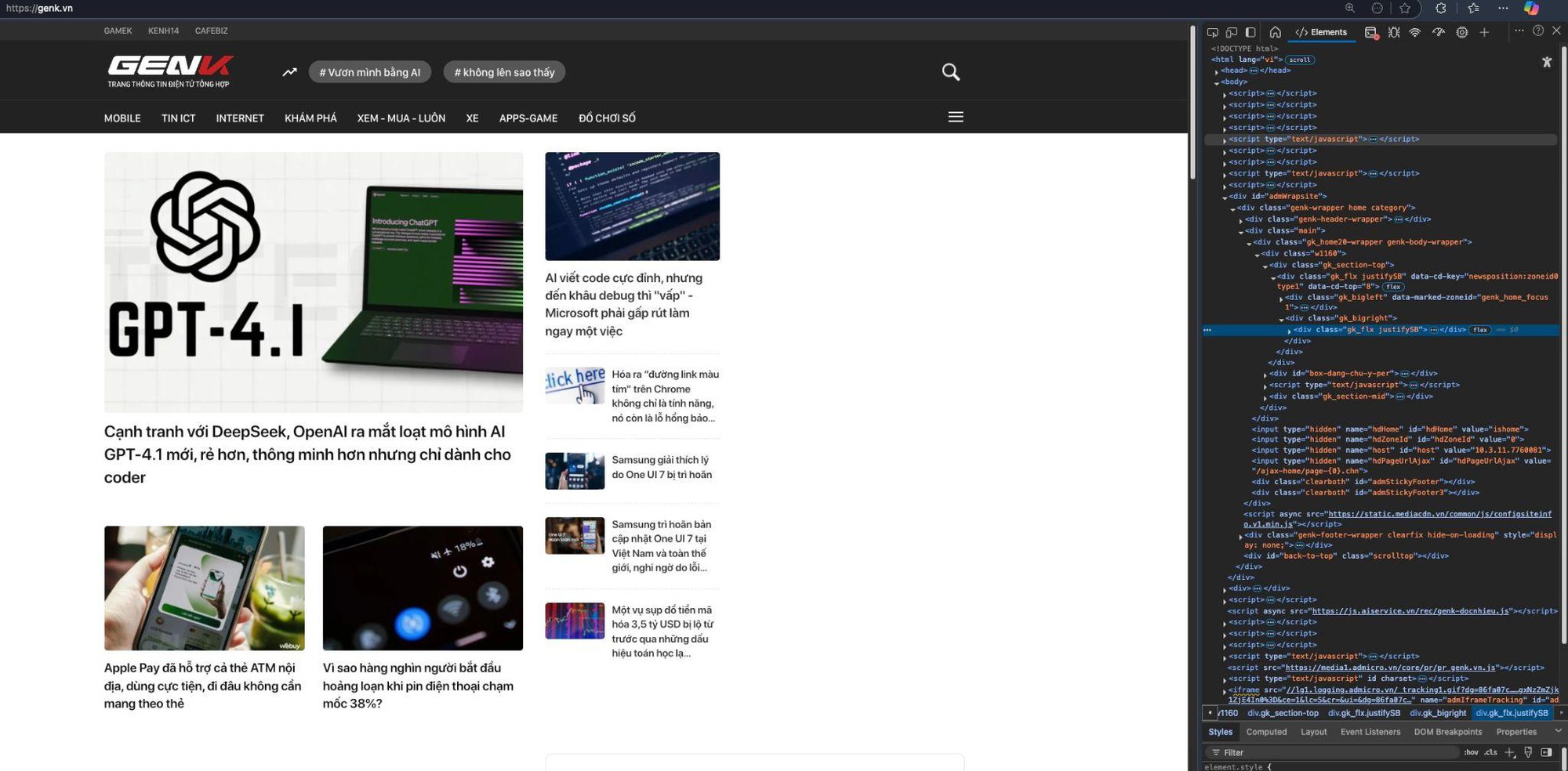Open the accessibility tree figure icon
Screen dimensions: 1568x771
(x=1547, y=62)
